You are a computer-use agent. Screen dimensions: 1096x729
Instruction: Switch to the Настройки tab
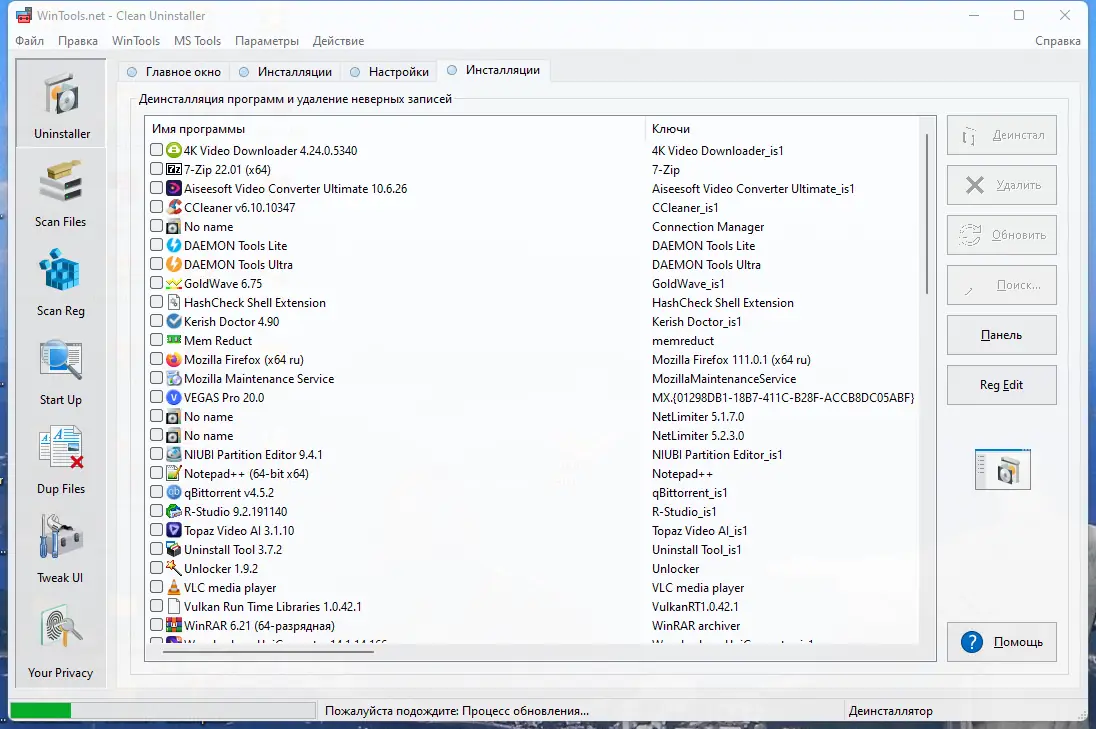click(390, 71)
